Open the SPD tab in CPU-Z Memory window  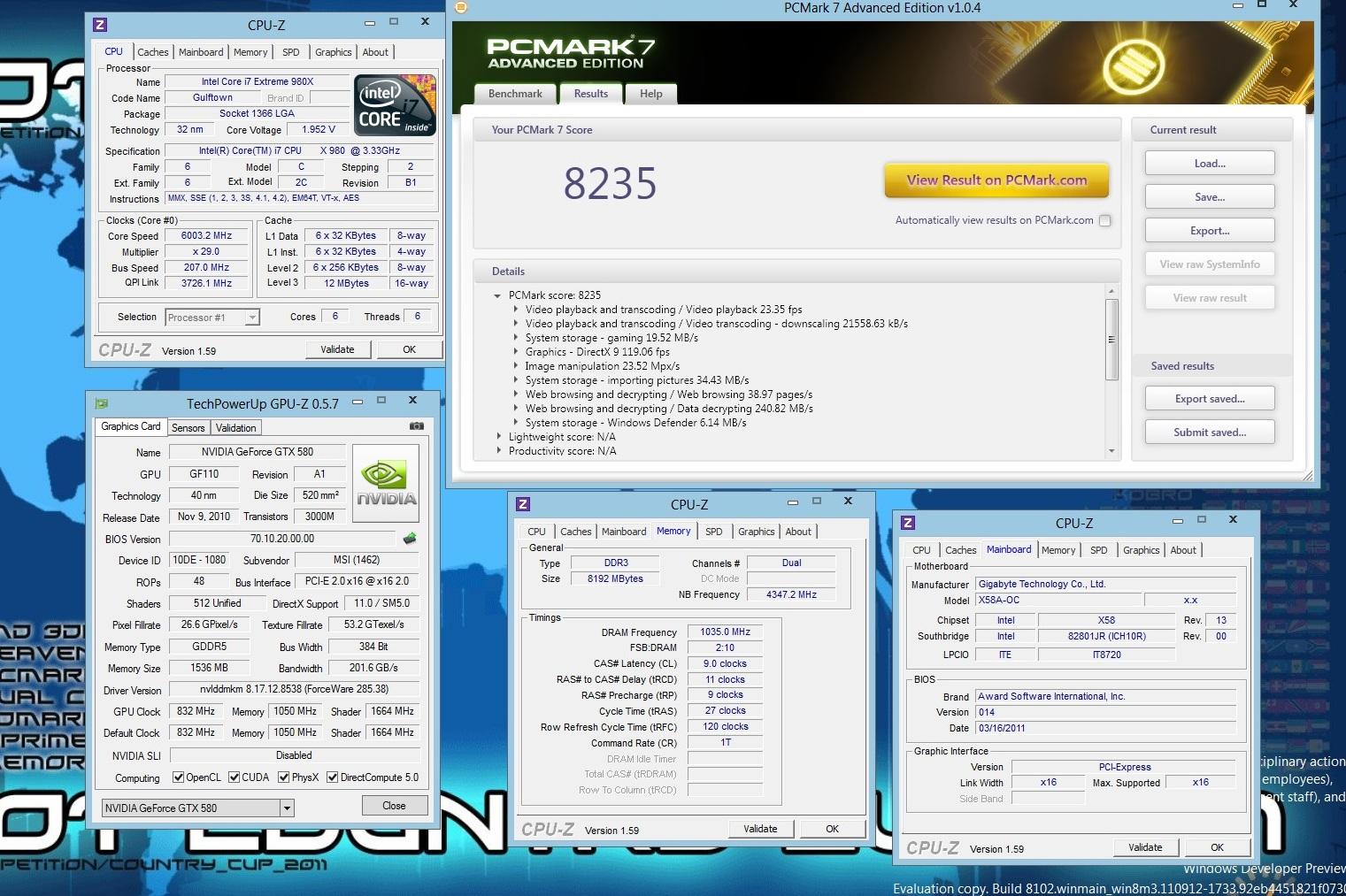pos(714,532)
